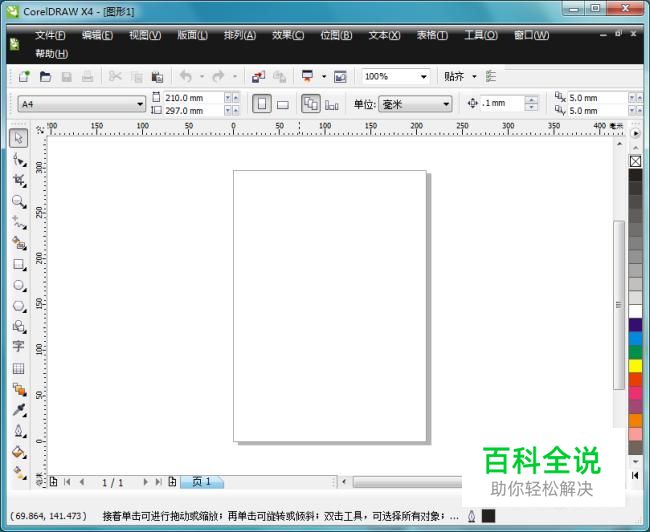Screen dimensions: 650x532
Task: Click the Save icon
Action: point(66,77)
